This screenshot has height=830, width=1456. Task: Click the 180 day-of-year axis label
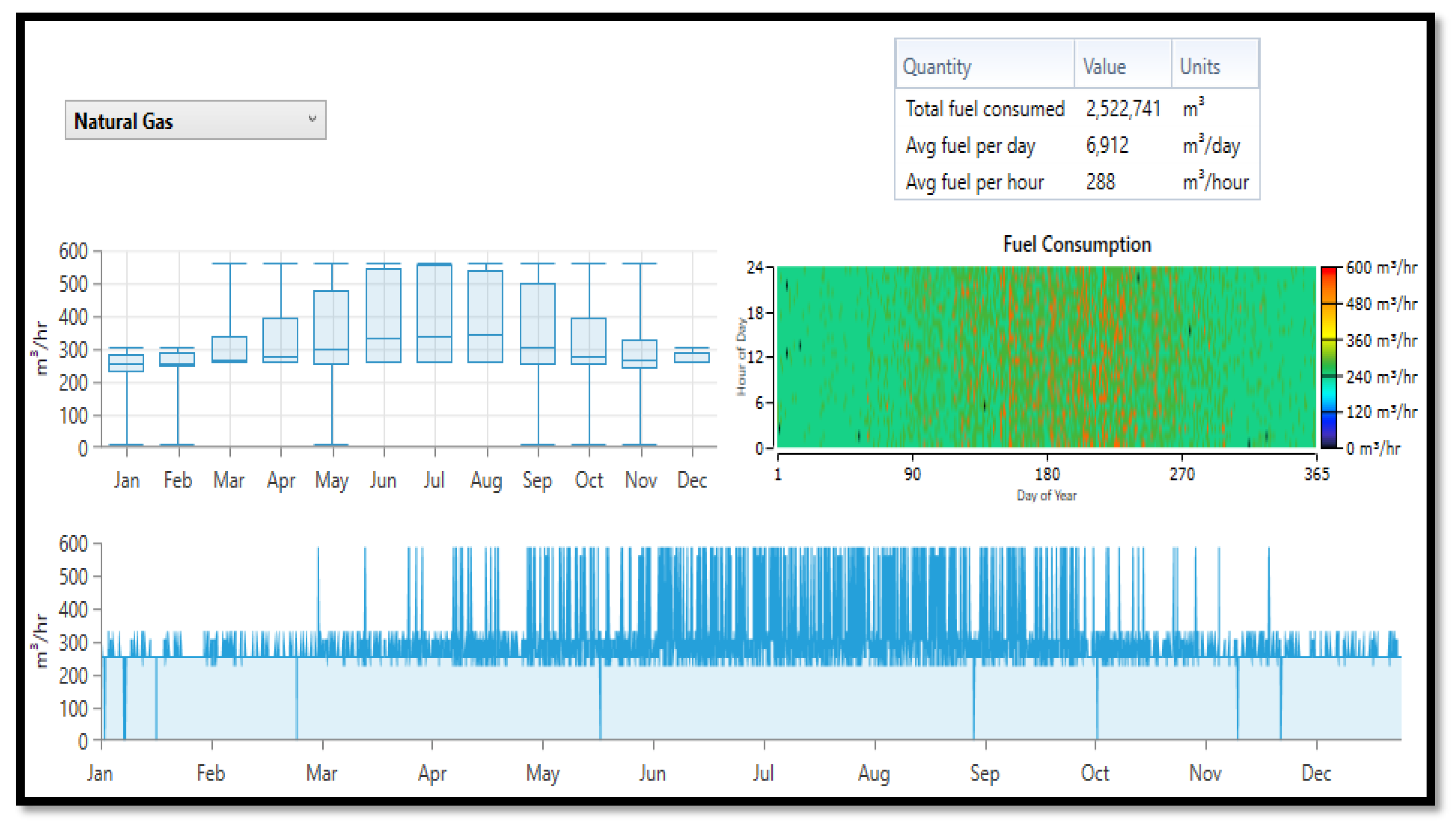tap(1047, 474)
